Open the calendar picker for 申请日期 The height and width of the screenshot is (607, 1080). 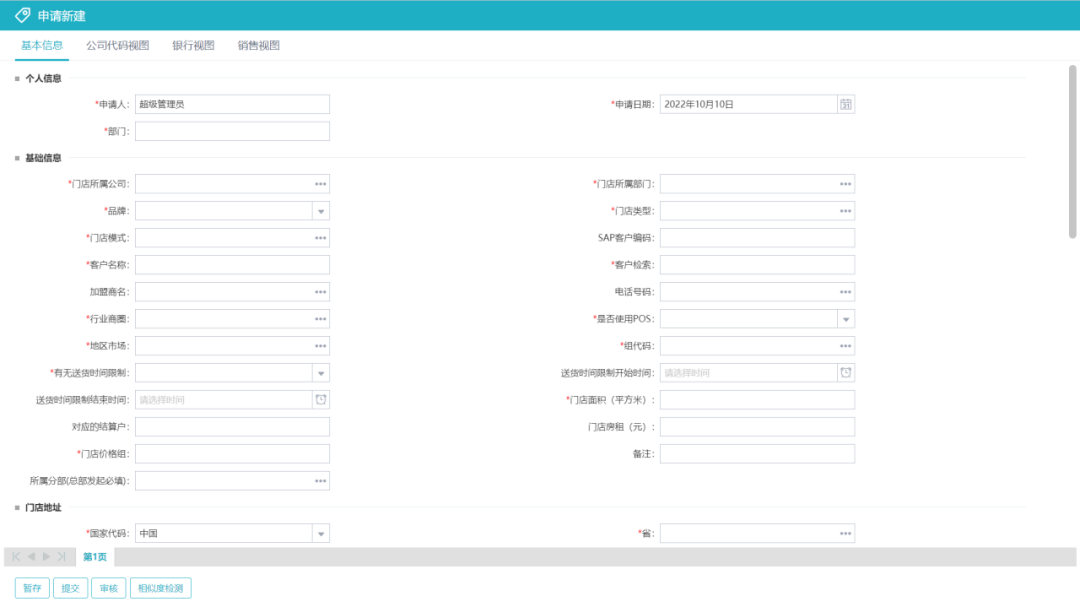coord(846,104)
